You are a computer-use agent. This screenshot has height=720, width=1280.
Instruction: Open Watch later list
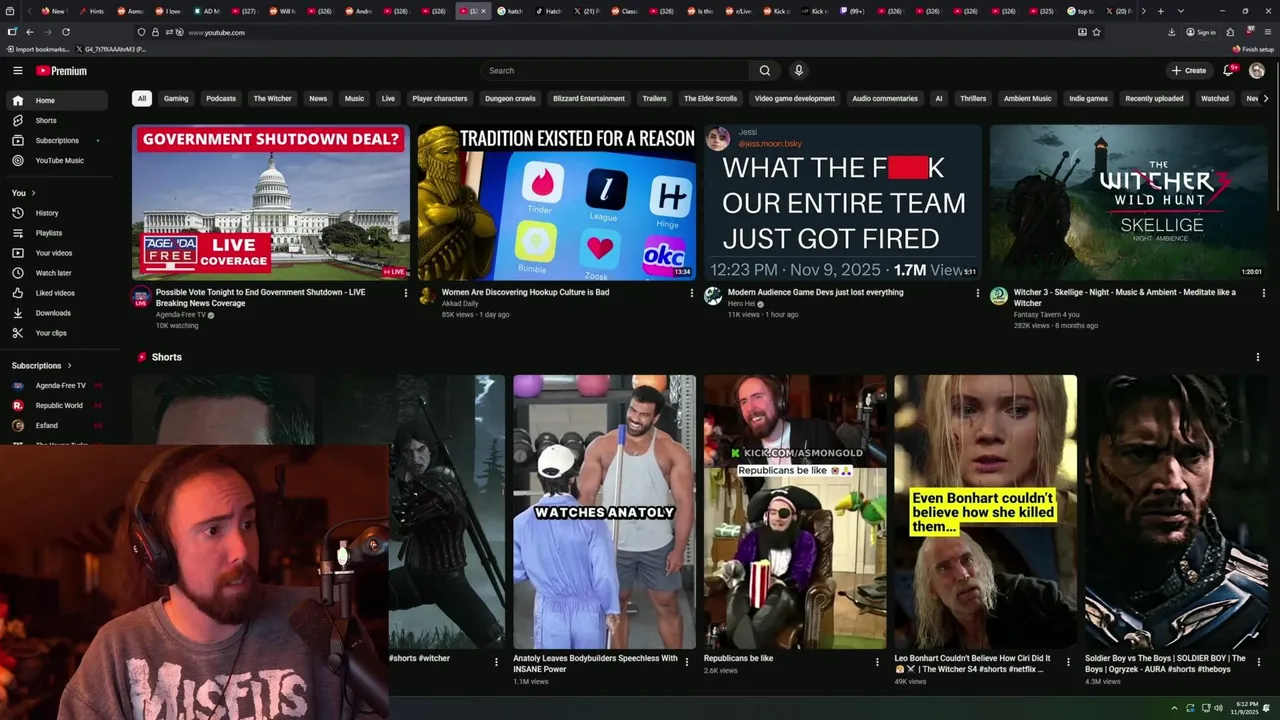click(x=56, y=273)
